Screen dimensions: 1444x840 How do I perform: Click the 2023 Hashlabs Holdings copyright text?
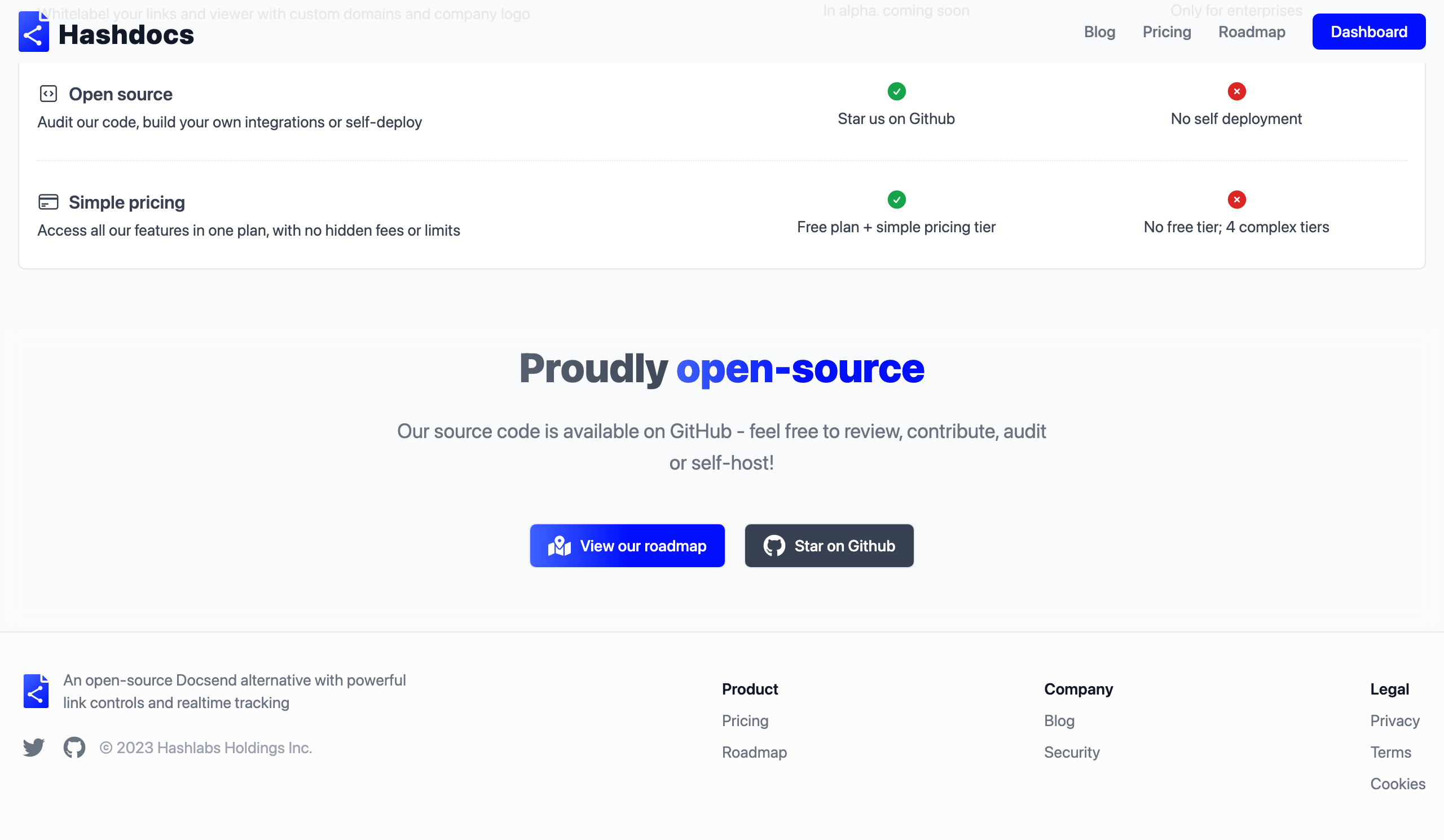click(206, 748)
